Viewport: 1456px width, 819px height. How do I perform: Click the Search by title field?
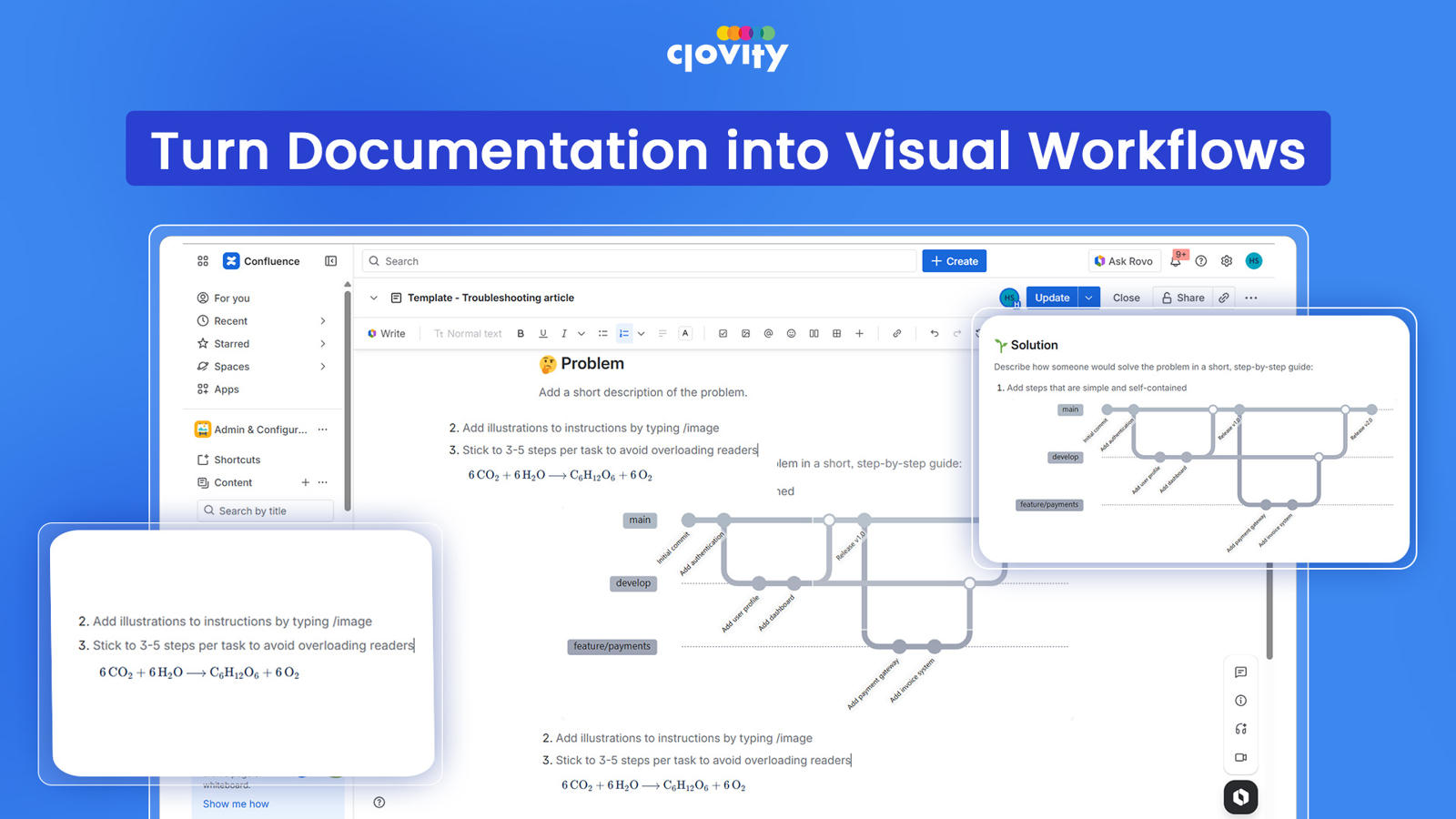[265, 511]
